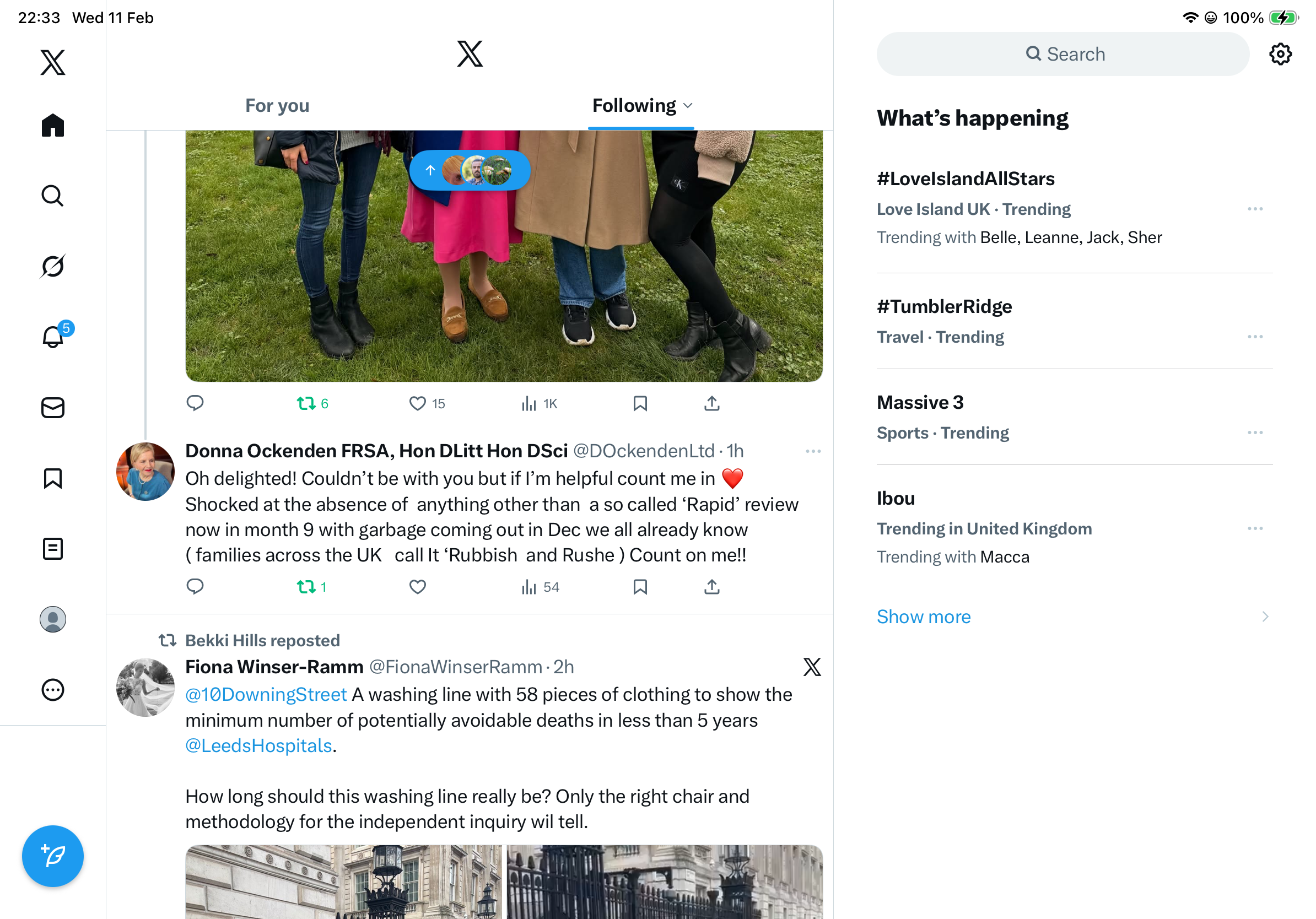Open the @LeedsHospitals mention link

pyautogui.click(x=258, y=745)
